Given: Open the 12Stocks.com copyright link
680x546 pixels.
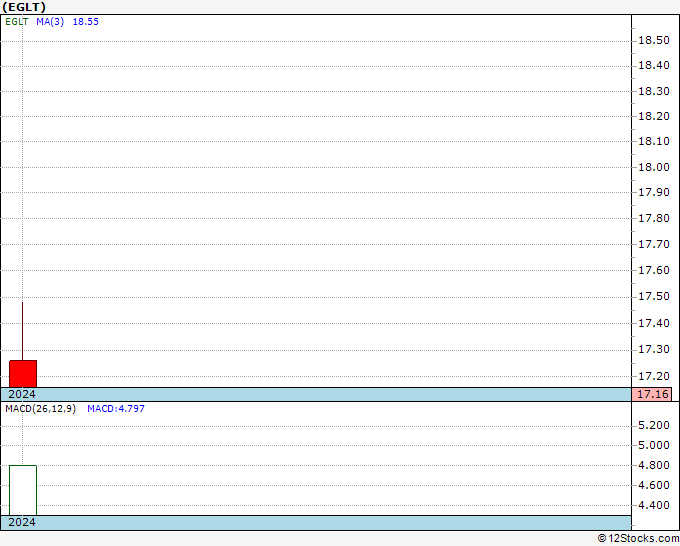Looking at the screenshot, I should [x=638, y=539].
